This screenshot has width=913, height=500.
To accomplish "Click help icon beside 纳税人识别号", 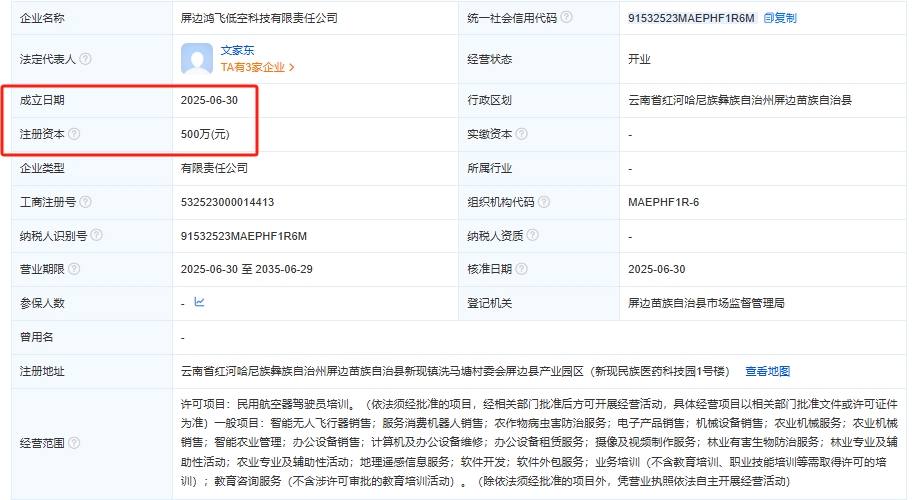I will (97, 235).
